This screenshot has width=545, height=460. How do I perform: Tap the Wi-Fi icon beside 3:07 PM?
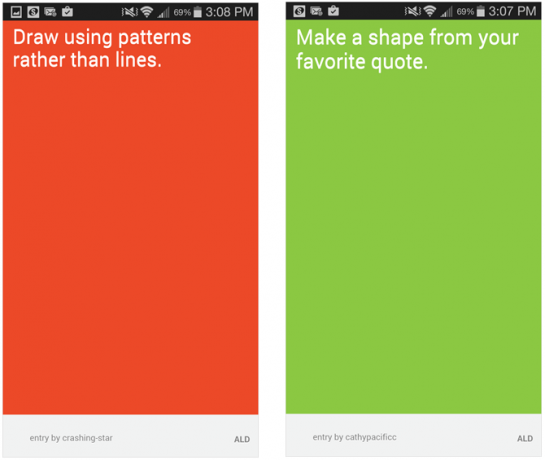tap(430, 11)
